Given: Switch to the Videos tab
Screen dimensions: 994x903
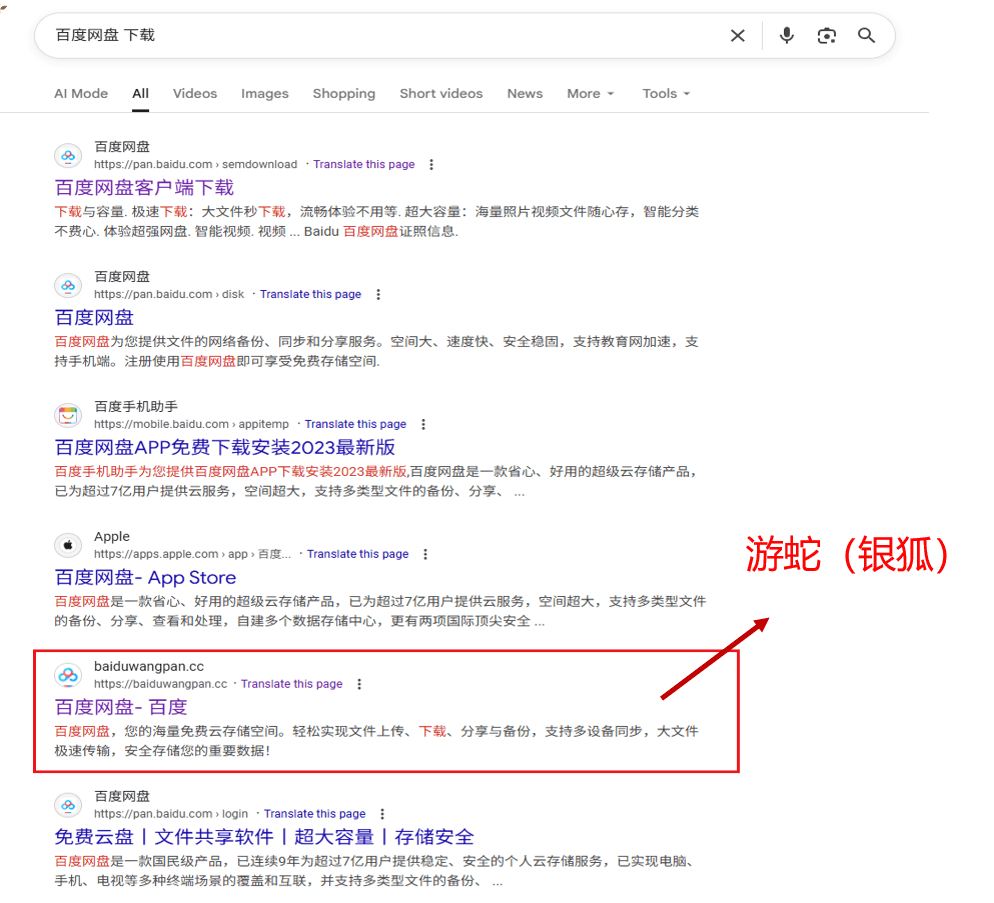Looking at the screenshot, I should pyautogui.click(x=194, y=94).
